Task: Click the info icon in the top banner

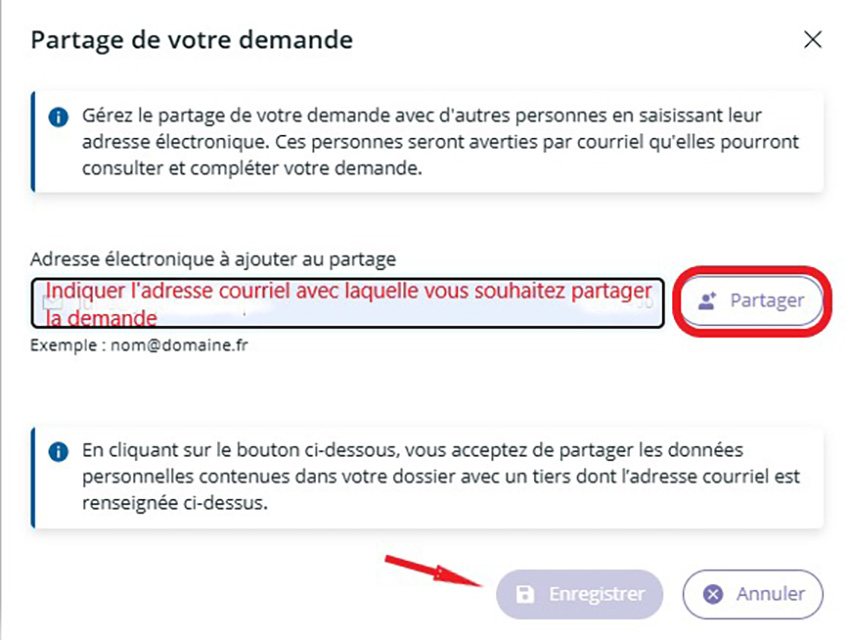Action: click(x=58, y=117)
